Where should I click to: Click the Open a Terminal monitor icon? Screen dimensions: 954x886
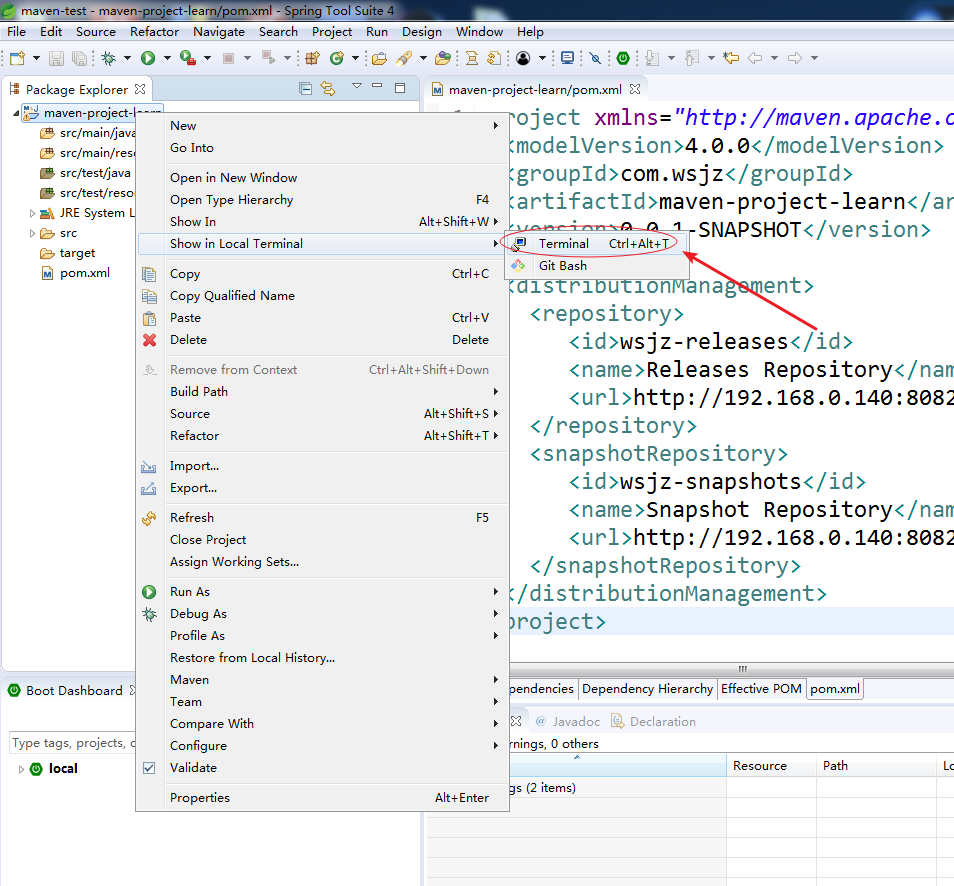pos(567,58)
